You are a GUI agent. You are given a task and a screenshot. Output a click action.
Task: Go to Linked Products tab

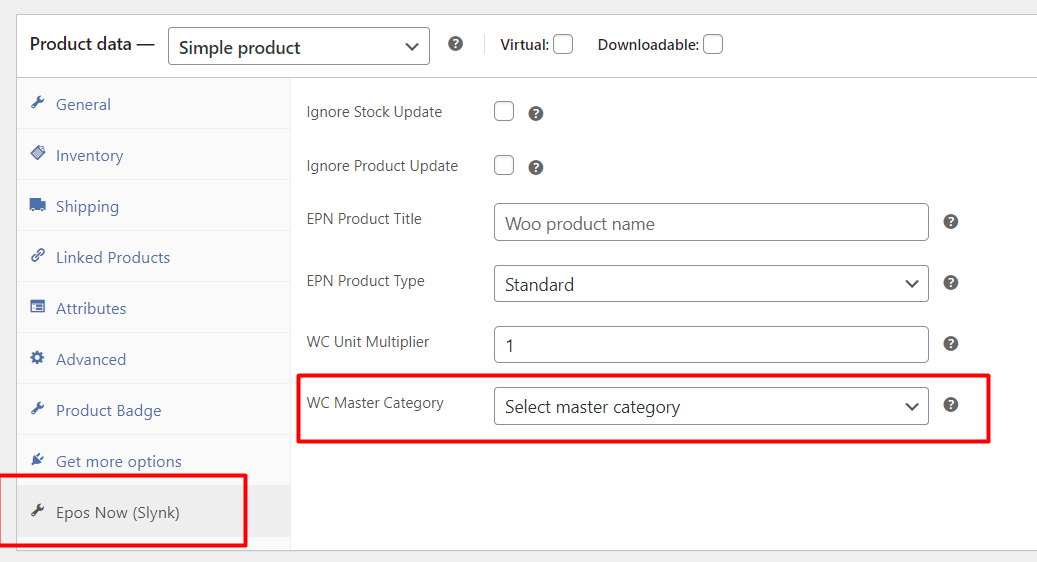[x=112, y=258]
